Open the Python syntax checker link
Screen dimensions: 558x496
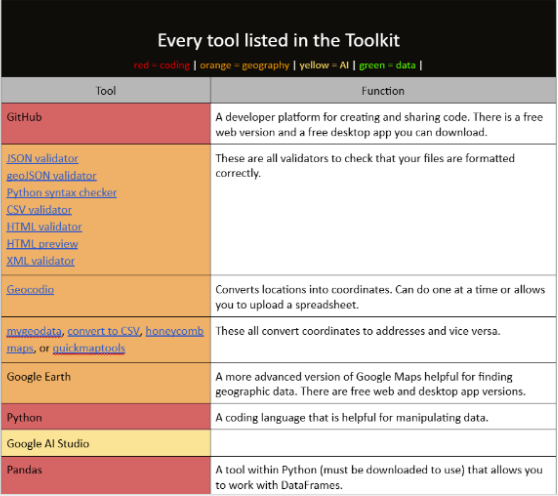pos(62,192)
